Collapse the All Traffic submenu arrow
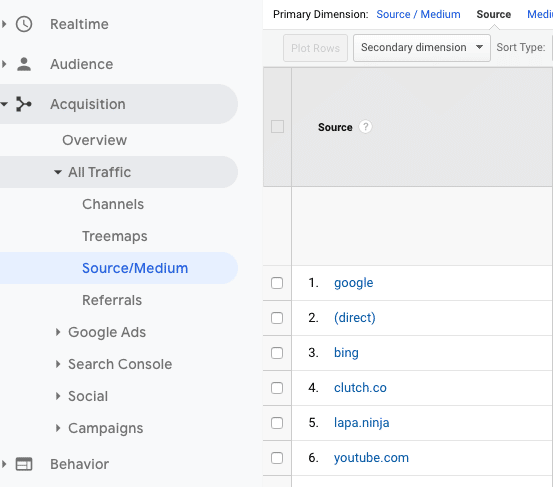The width and height of the screenshot is (553, 487). (x=58, y=172)
